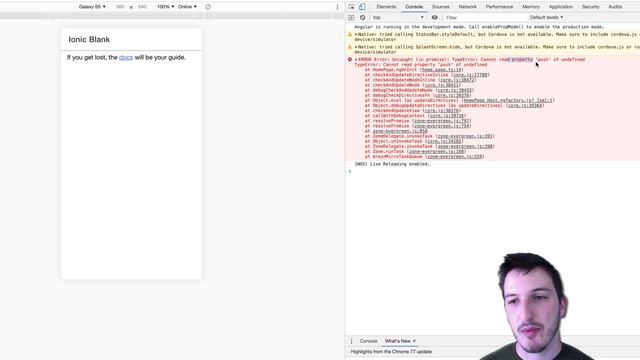Expand the ERROR Uncaught in promise entry

point(356,60)
